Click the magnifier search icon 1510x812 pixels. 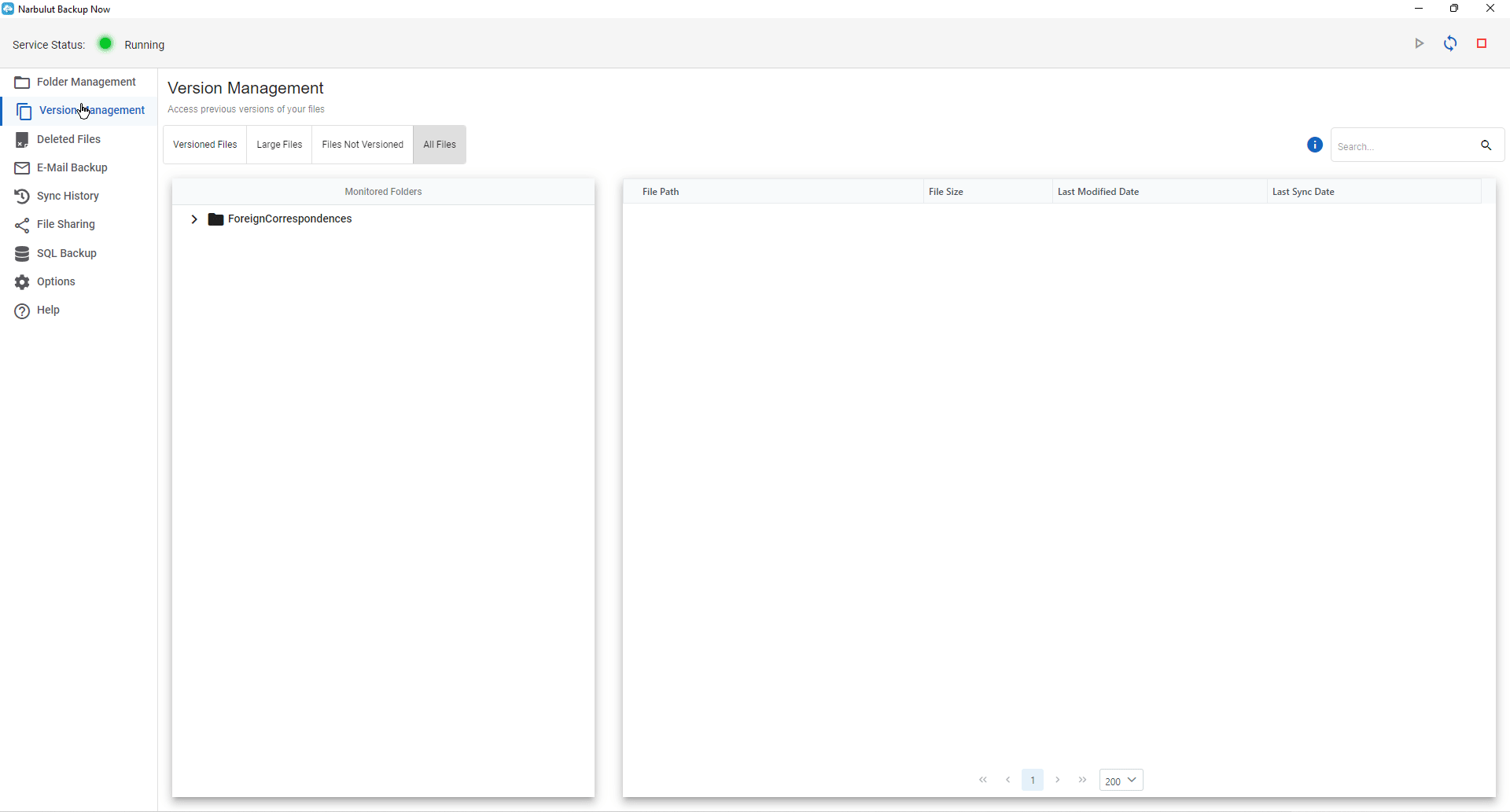coord(1486,145)
